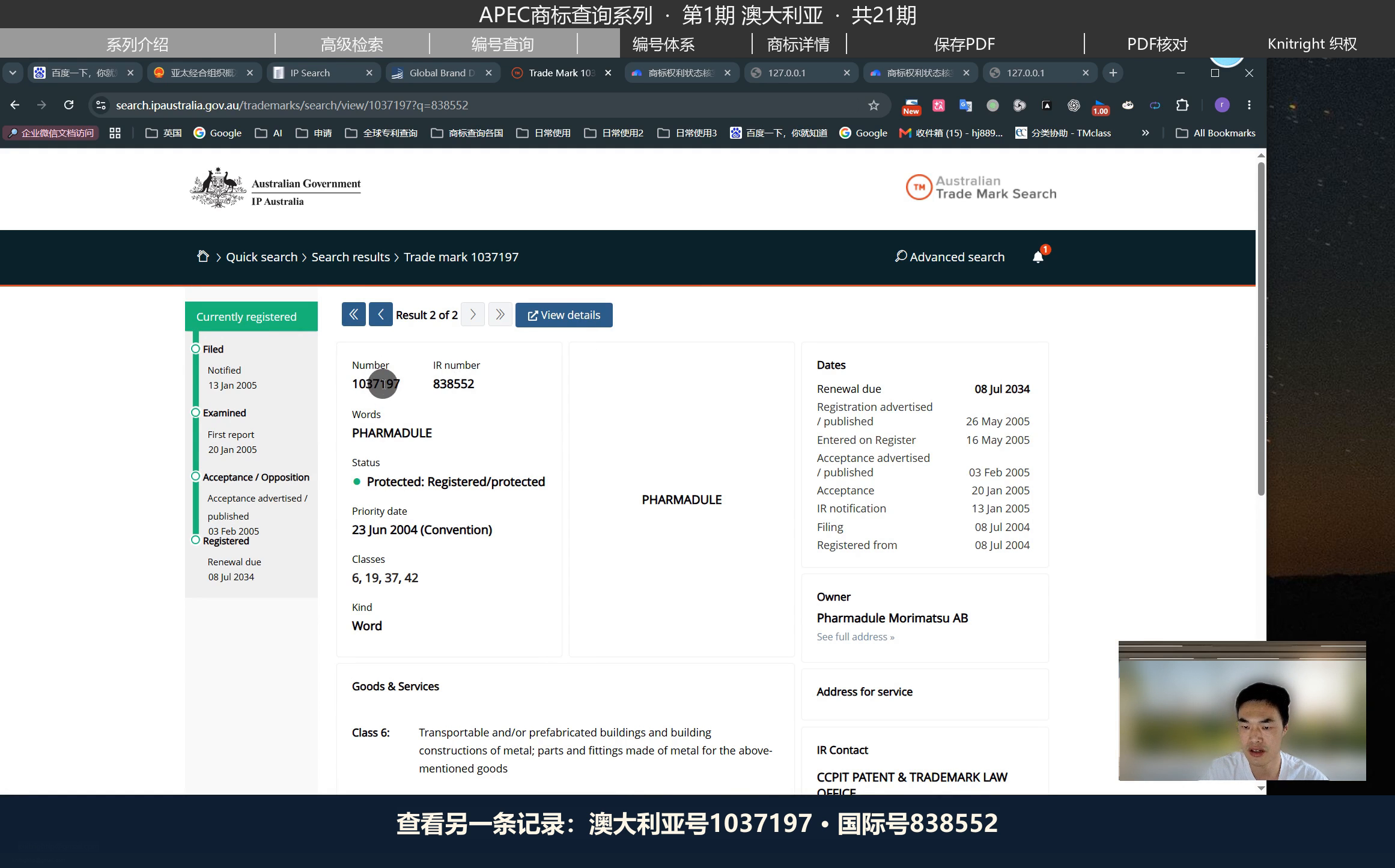Go forward in browser history
Viewport: 1395px width, 868px height.
41,105
